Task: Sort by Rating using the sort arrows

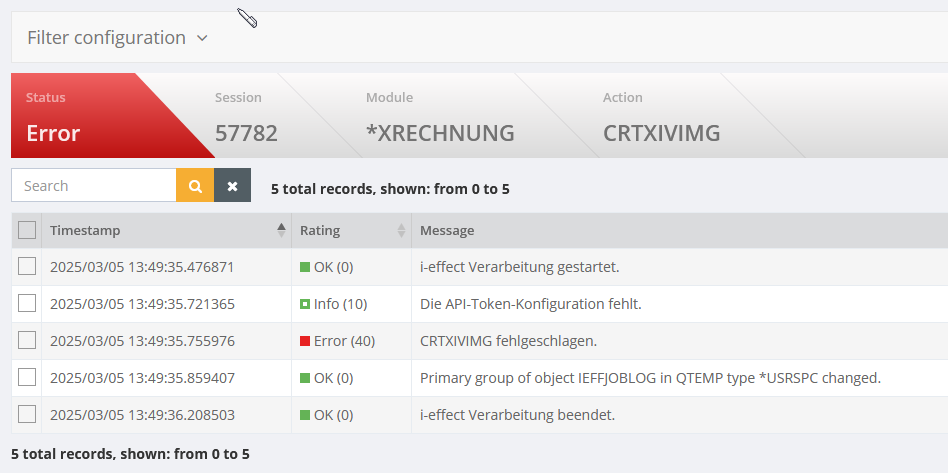Action: (401, 231)
